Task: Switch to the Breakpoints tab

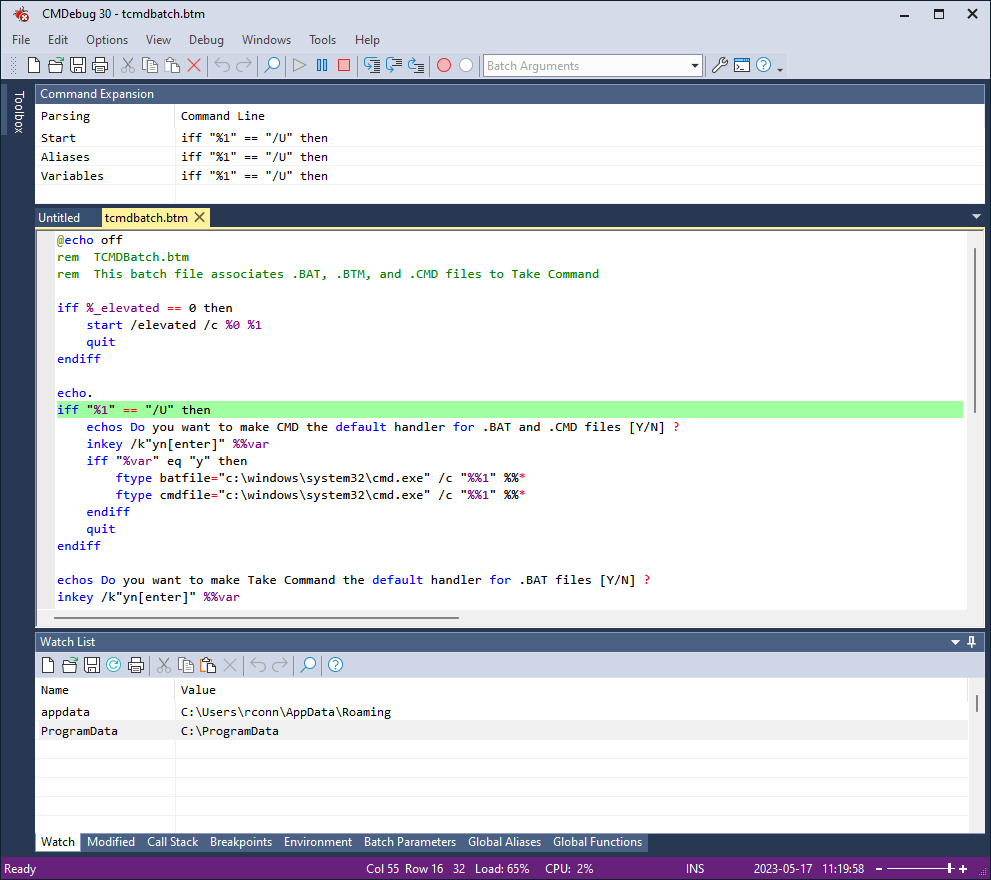Action: point(241,842)
